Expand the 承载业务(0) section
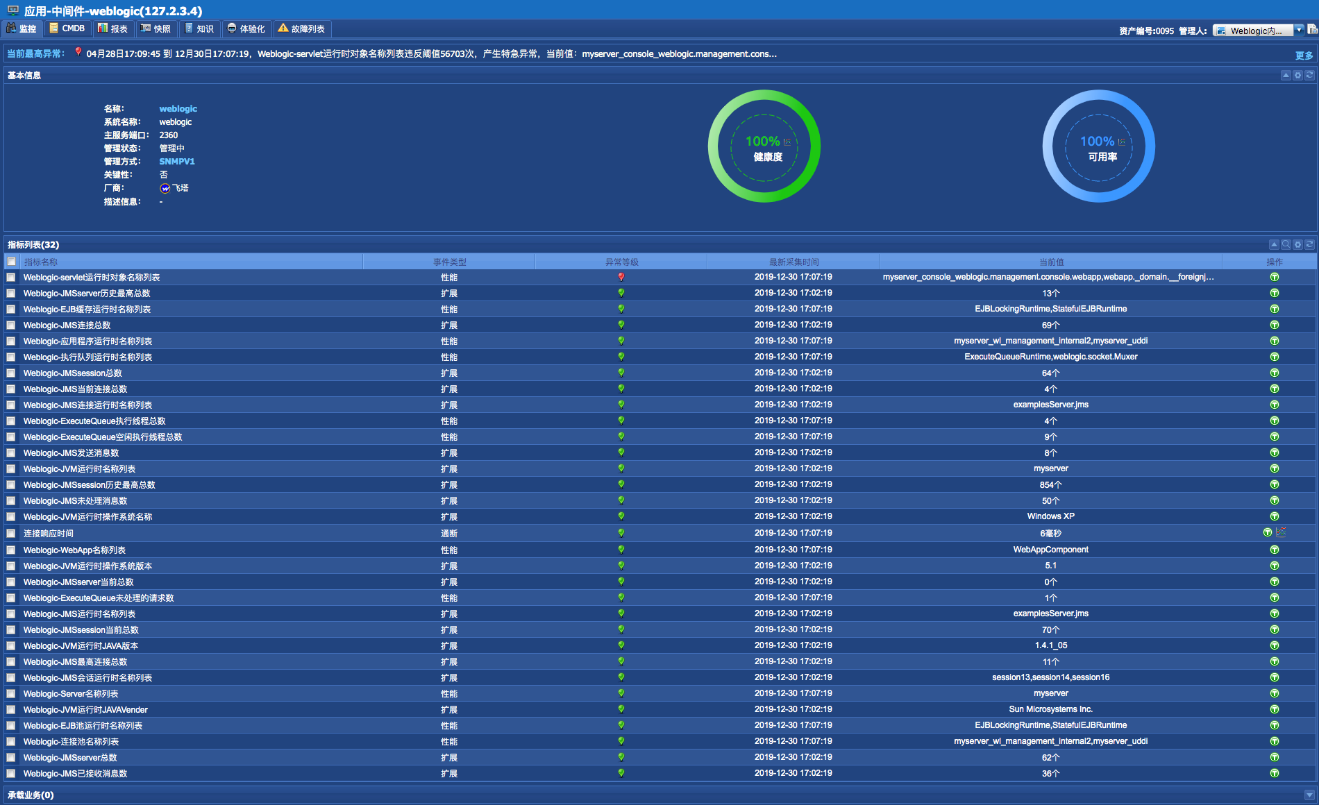The image size is (1319, 805). 1309,795
